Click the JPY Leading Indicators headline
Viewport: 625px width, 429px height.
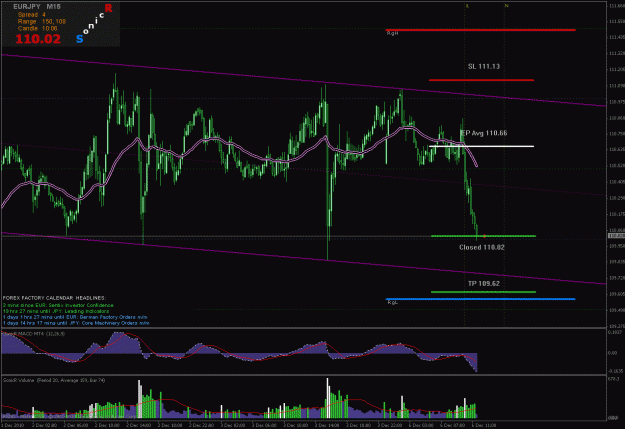click(x=56, y=311)
